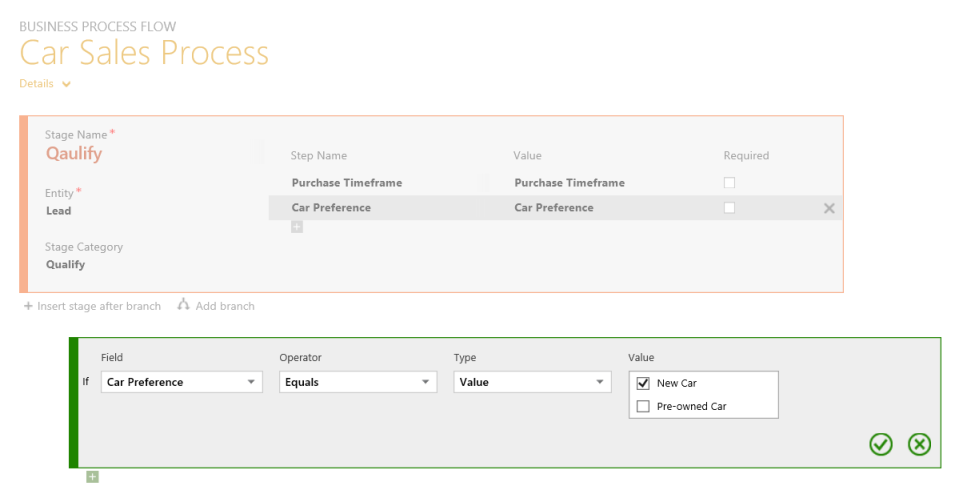Click Insert stage after branch link

(x=99, y=306)
